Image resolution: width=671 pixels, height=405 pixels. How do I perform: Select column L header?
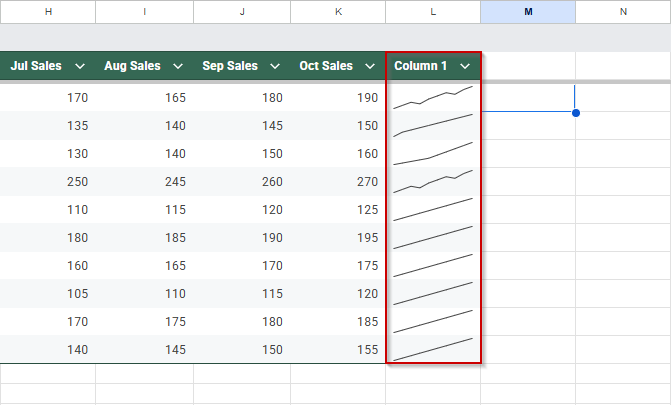click(x=433, y=12)
